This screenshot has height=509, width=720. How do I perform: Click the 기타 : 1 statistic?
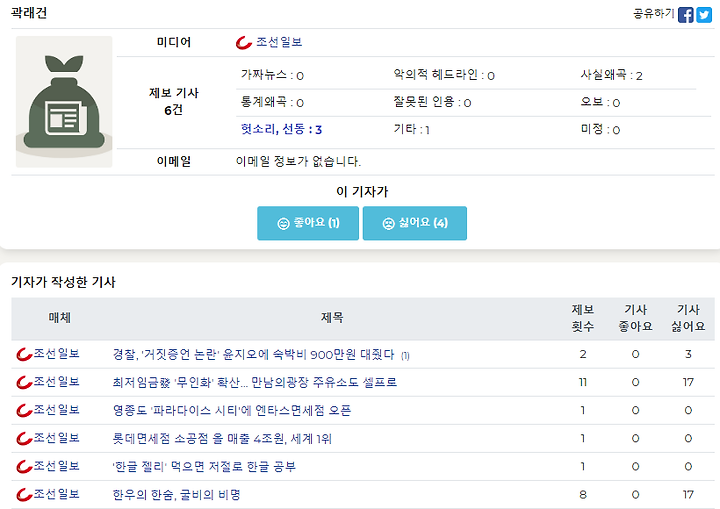coord(411,130)
